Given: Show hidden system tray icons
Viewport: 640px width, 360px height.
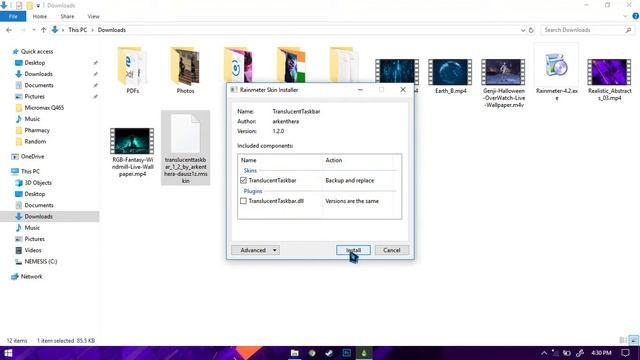Looking at the screenshot, I should tap(544, 353).
